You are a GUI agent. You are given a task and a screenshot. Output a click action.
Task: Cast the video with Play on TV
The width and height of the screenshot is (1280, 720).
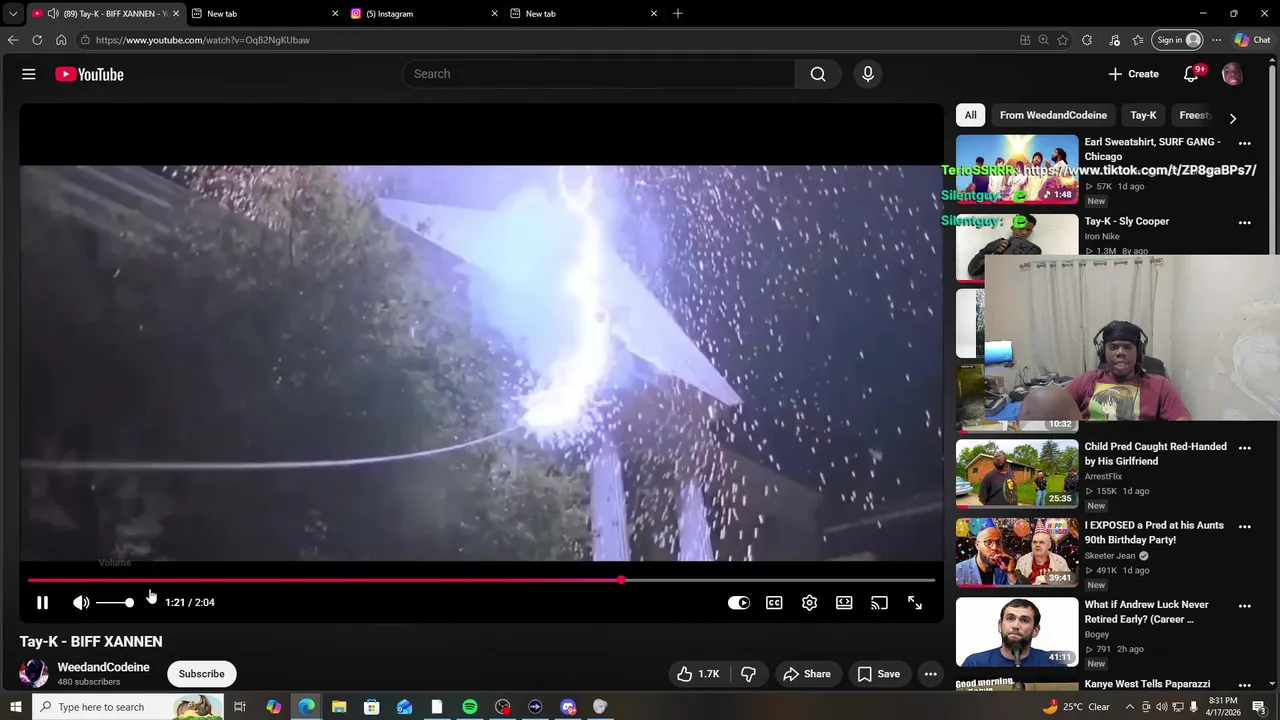coord(879,603)
